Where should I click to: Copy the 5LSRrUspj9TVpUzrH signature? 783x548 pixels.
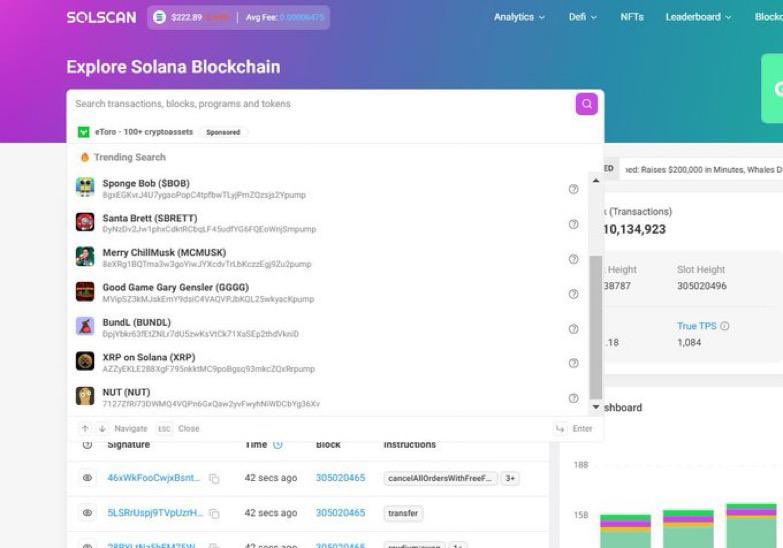(214, 514)
